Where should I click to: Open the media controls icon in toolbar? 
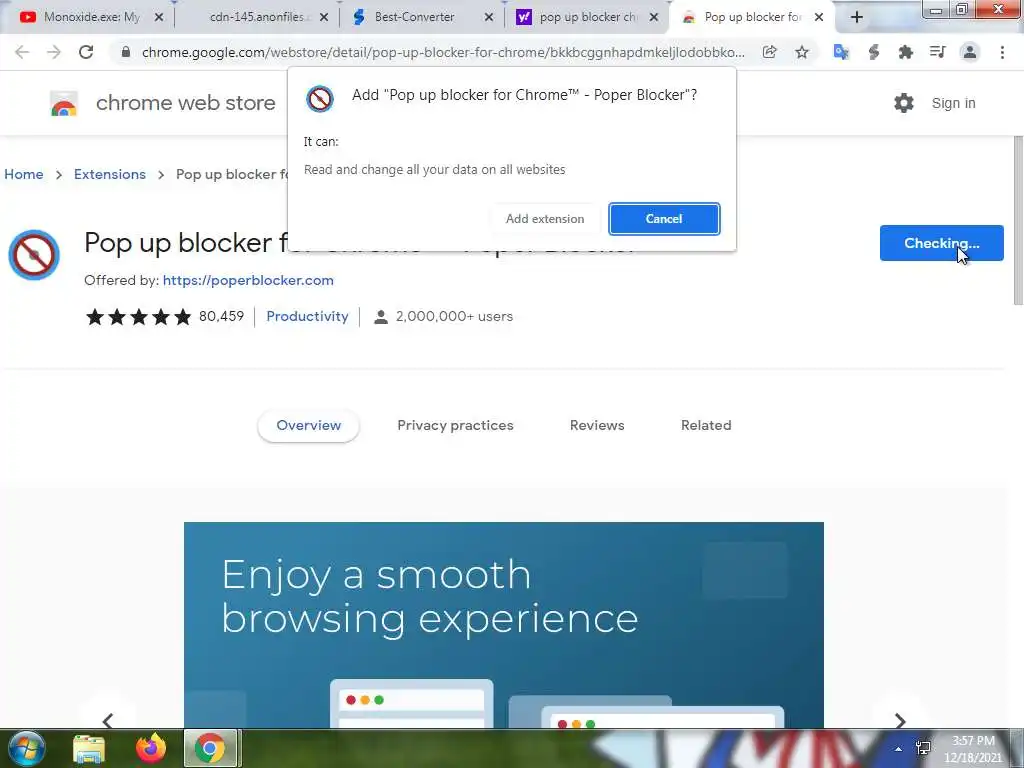[938, 52]
